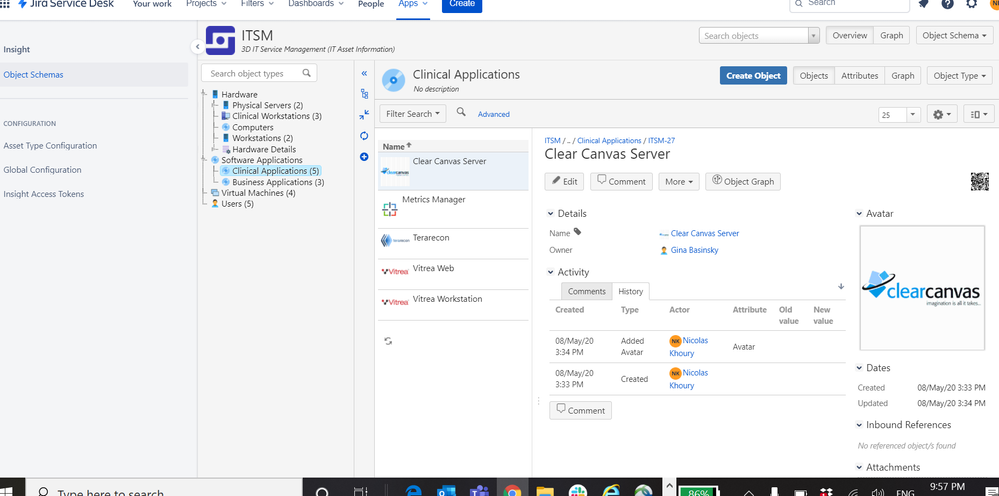999x496 pixels.
Task: Click the blue Create button in top bar
Action: [x=462, y=4]
